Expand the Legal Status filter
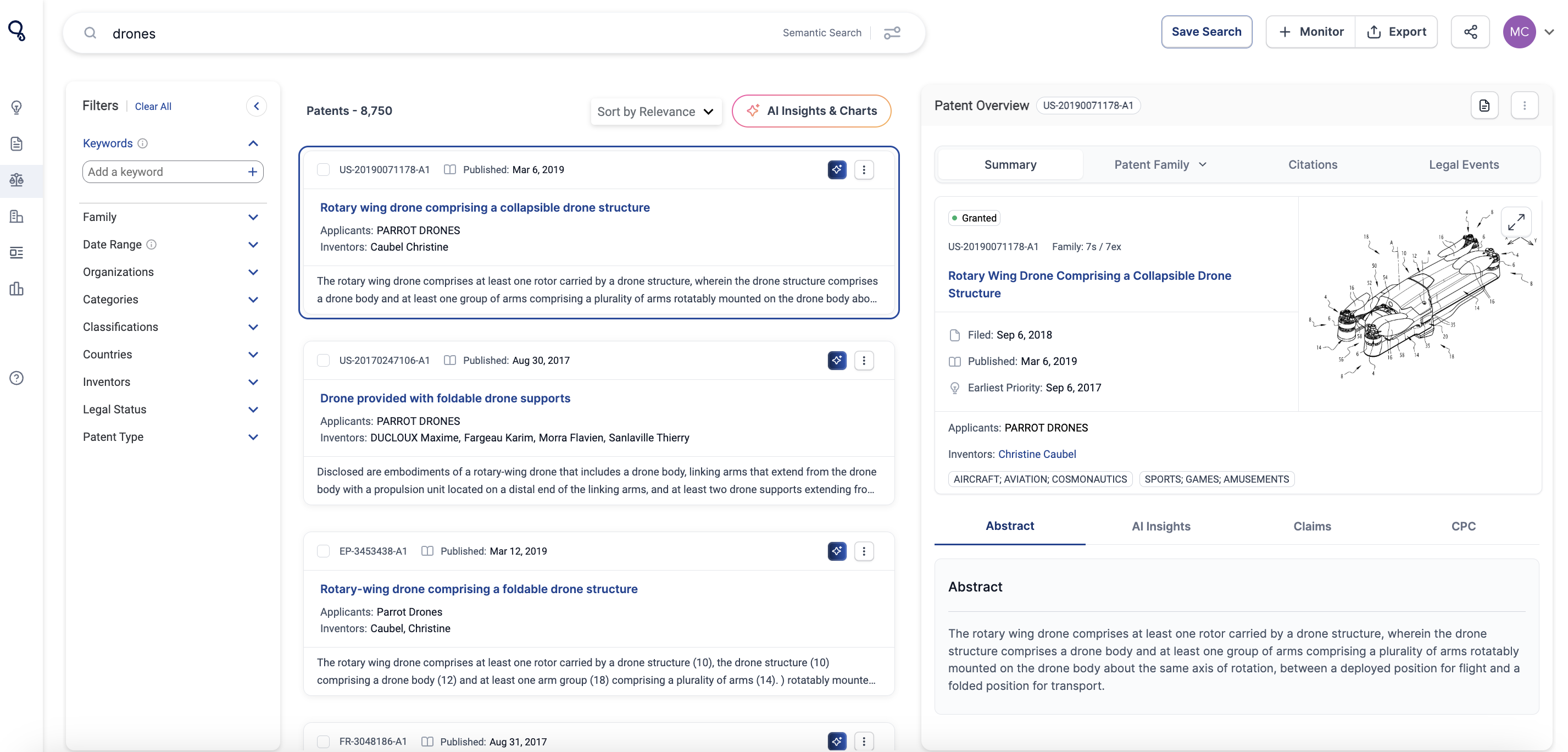This screenshot has height=752, width=1568. pyautogui.click(x=253, y=409)
